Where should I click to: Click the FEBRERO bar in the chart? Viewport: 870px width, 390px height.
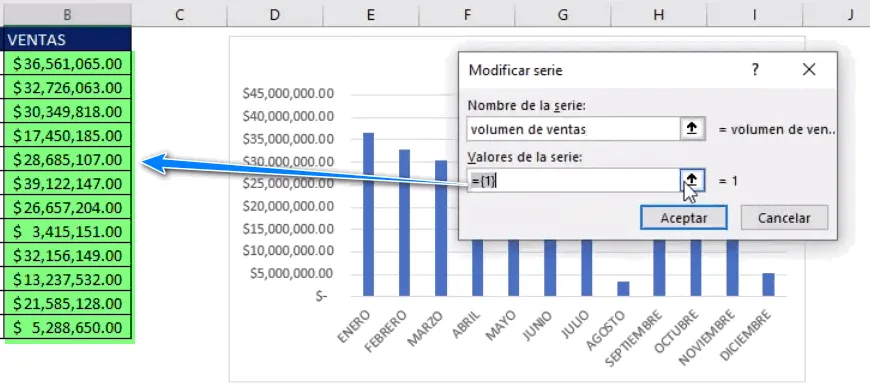404,222
